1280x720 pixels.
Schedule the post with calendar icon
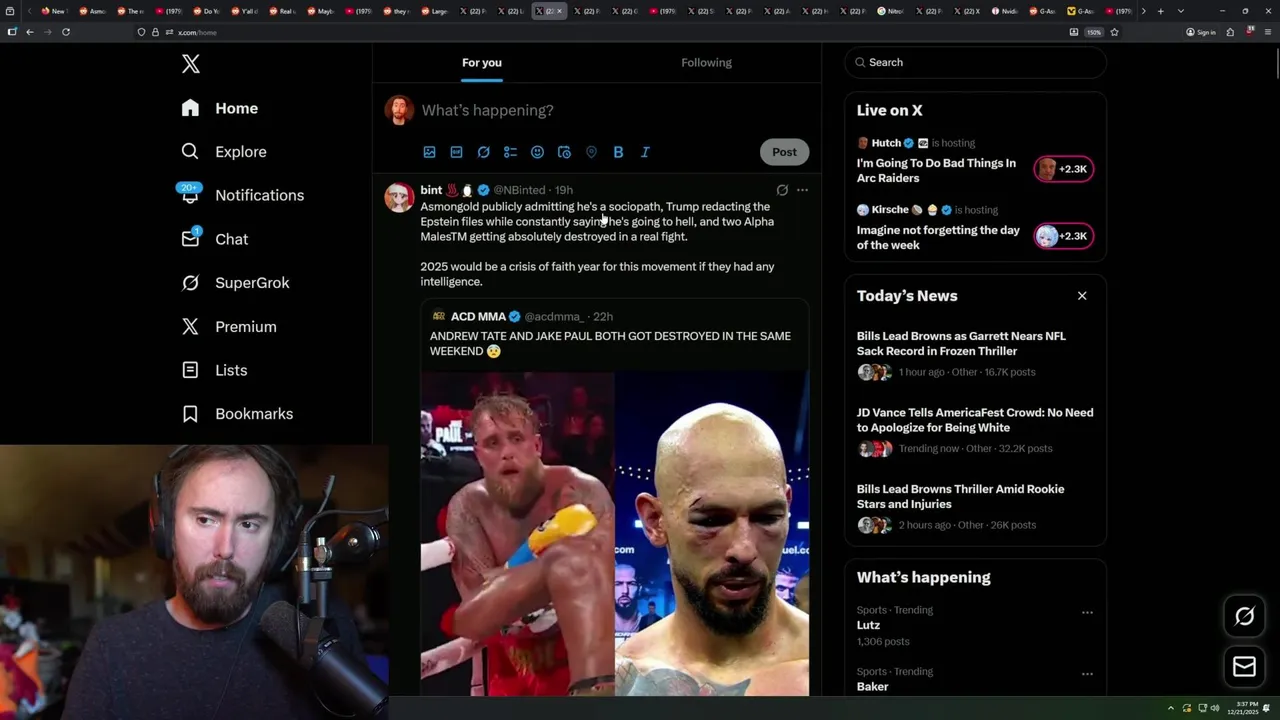564,152
